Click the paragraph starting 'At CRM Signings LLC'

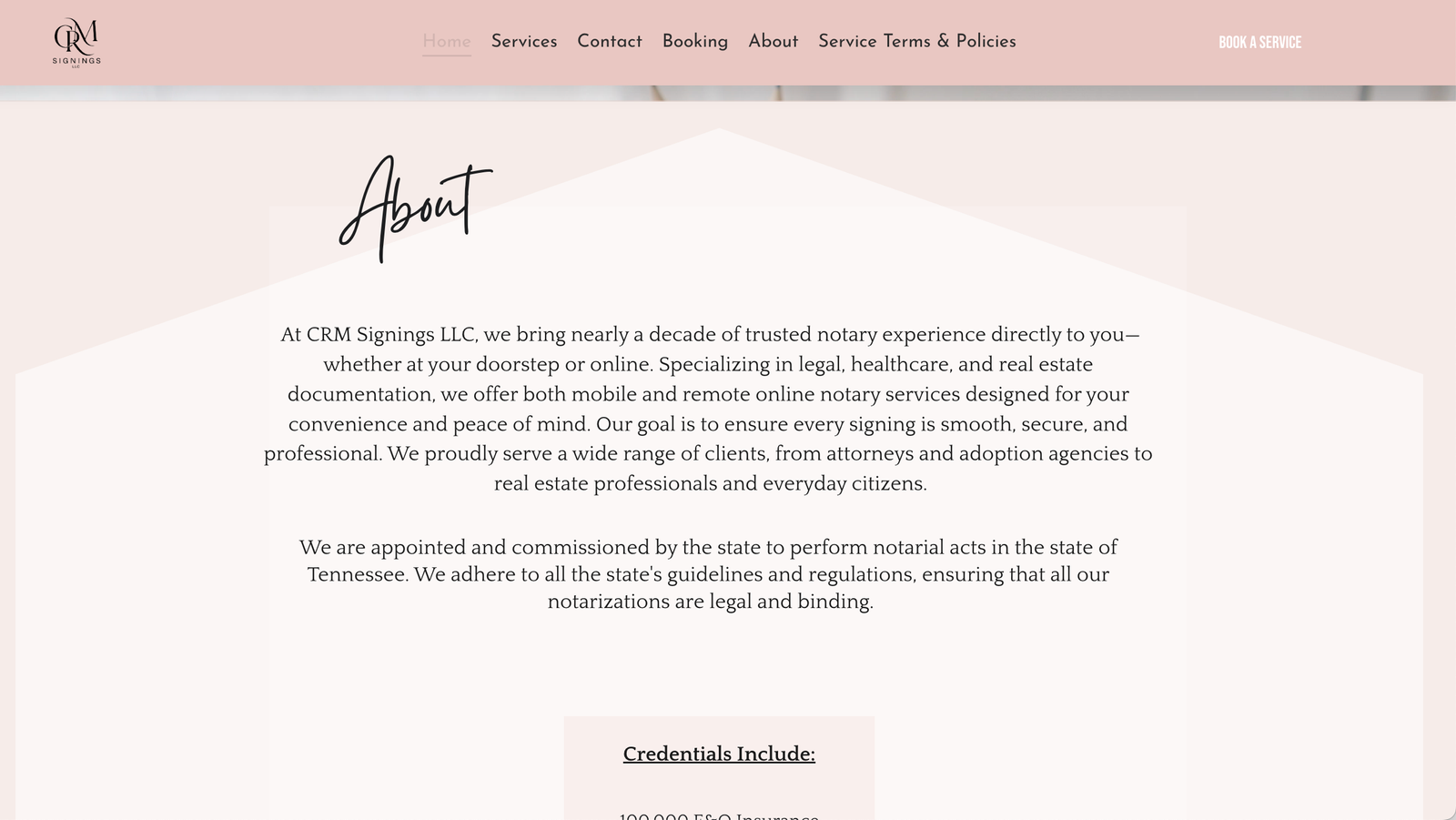tap(709, 409)
